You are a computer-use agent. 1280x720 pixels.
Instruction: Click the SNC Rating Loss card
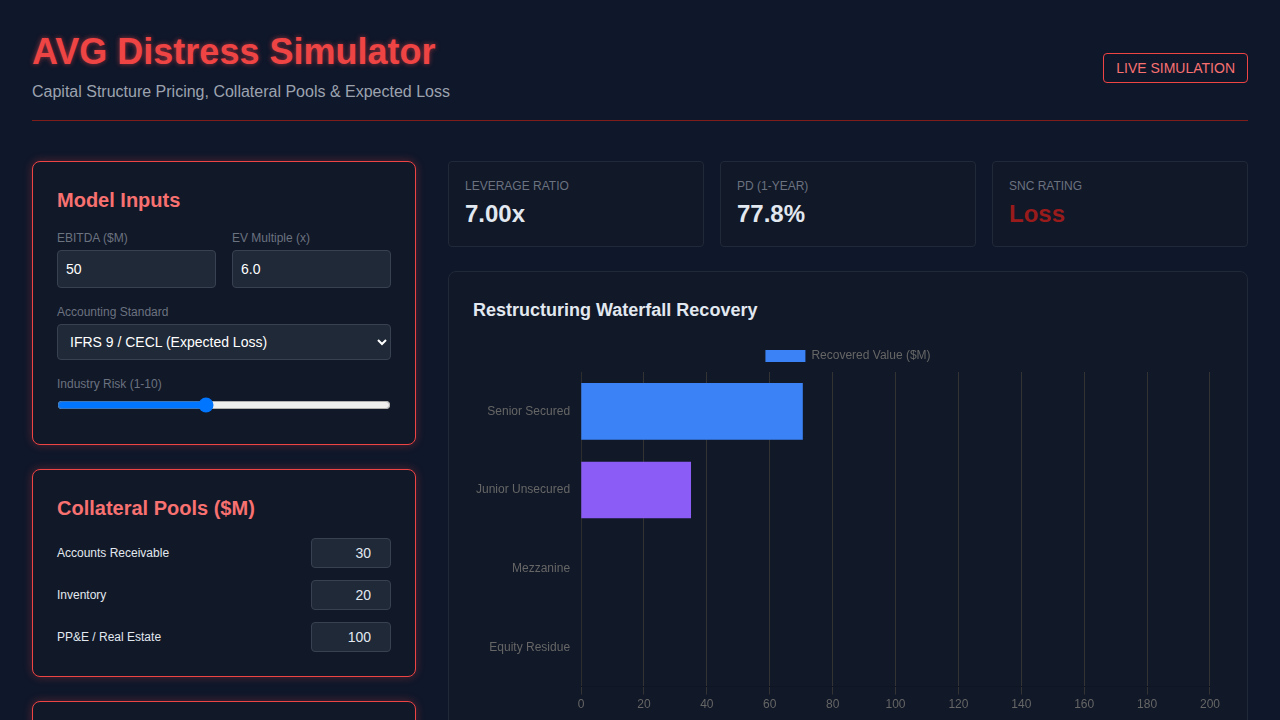(x=1119, y=204)
